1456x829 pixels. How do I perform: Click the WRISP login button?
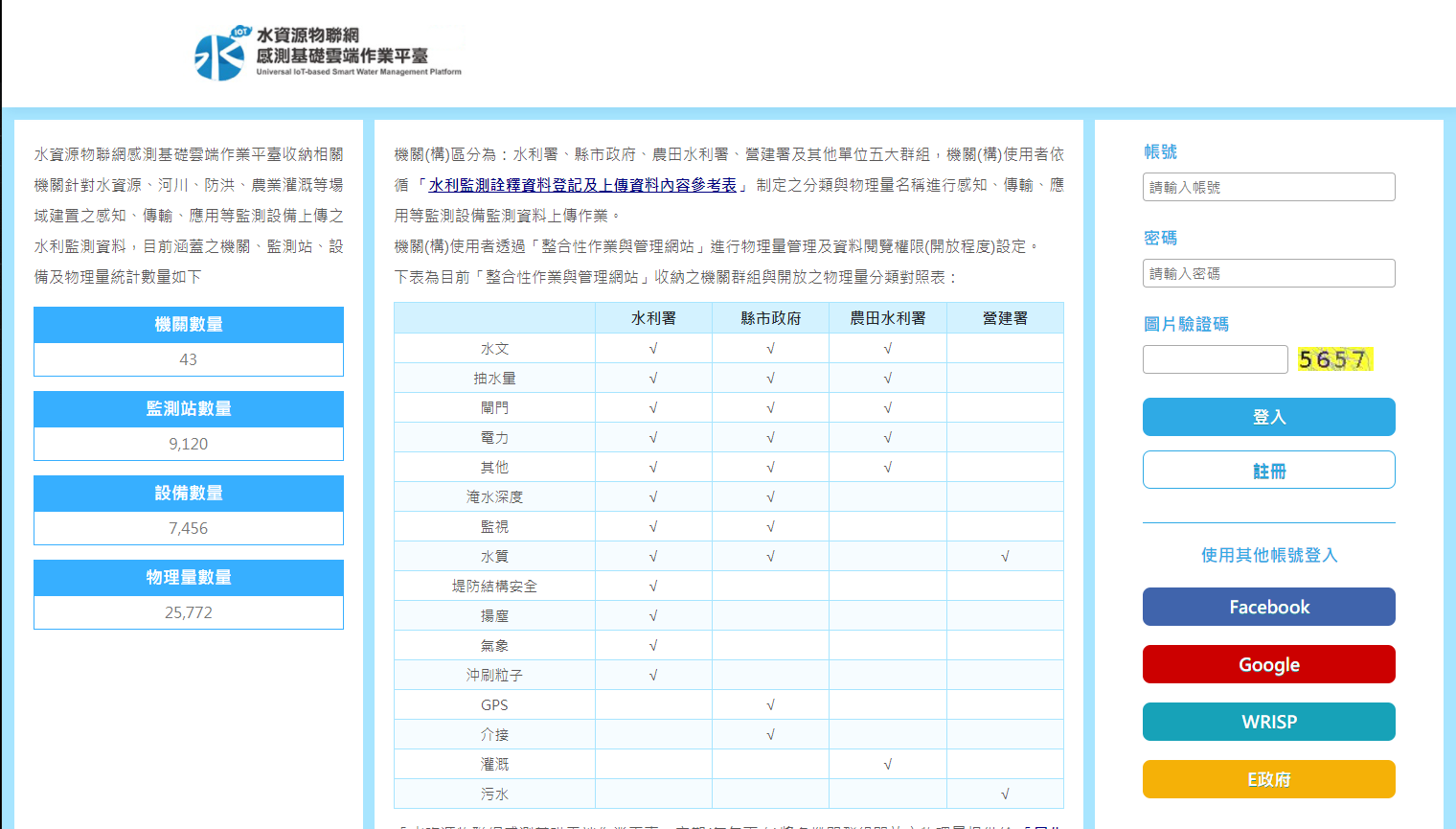pos(1267,722)
